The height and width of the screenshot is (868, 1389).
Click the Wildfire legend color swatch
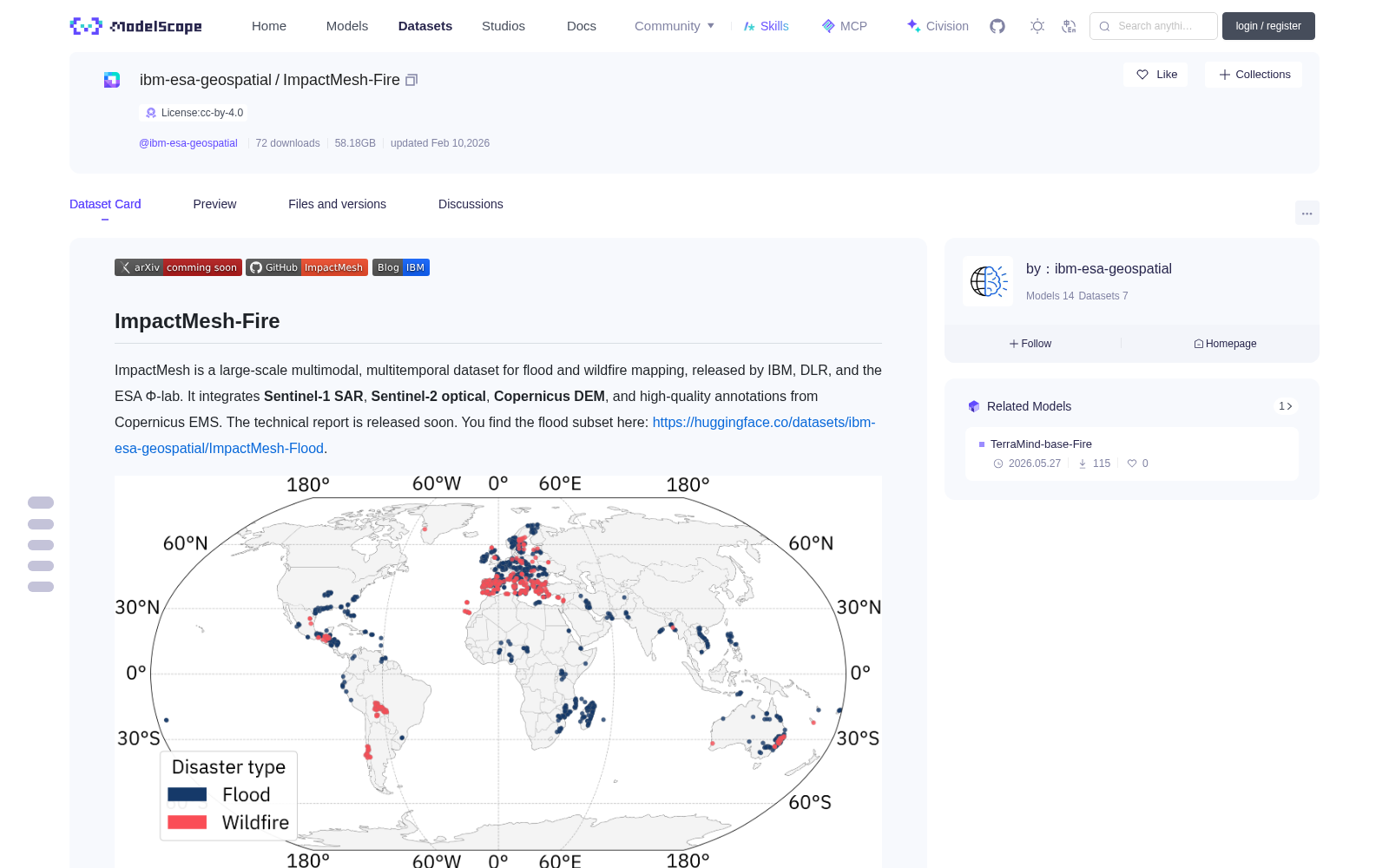pos(187,822)
